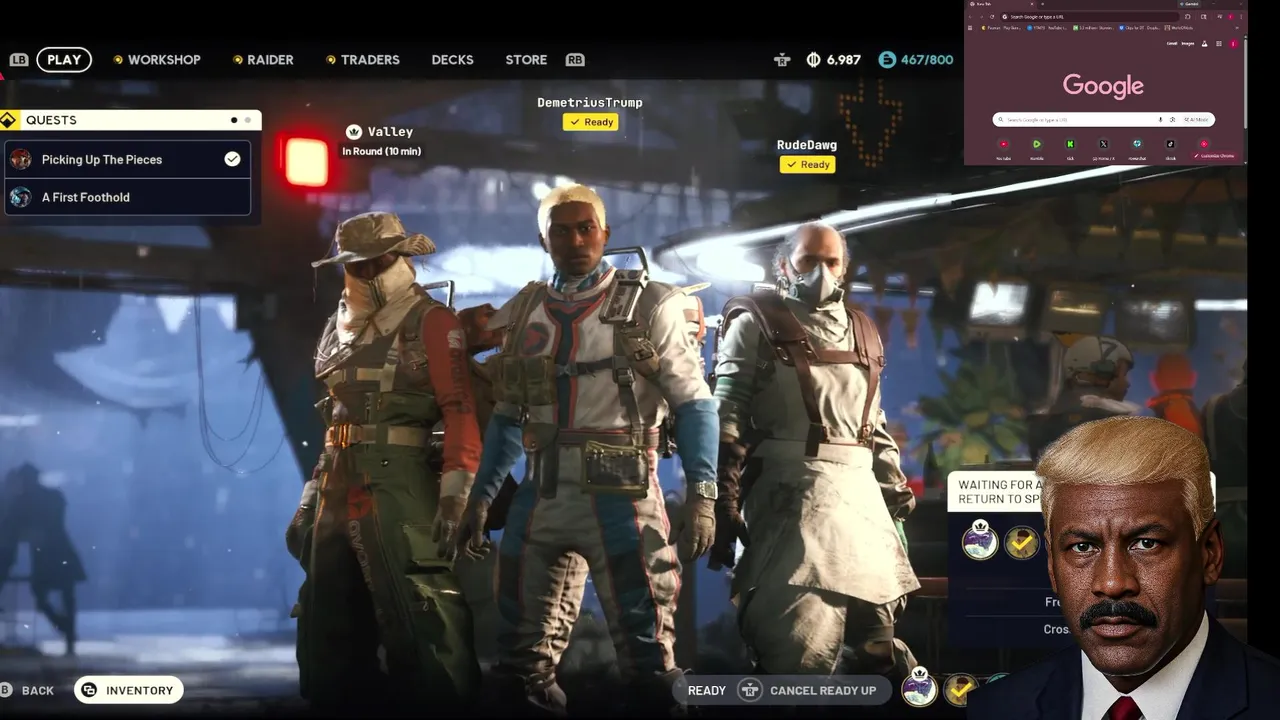
Task: Click Customize Chrome button
Action: tap(1214, 156)
